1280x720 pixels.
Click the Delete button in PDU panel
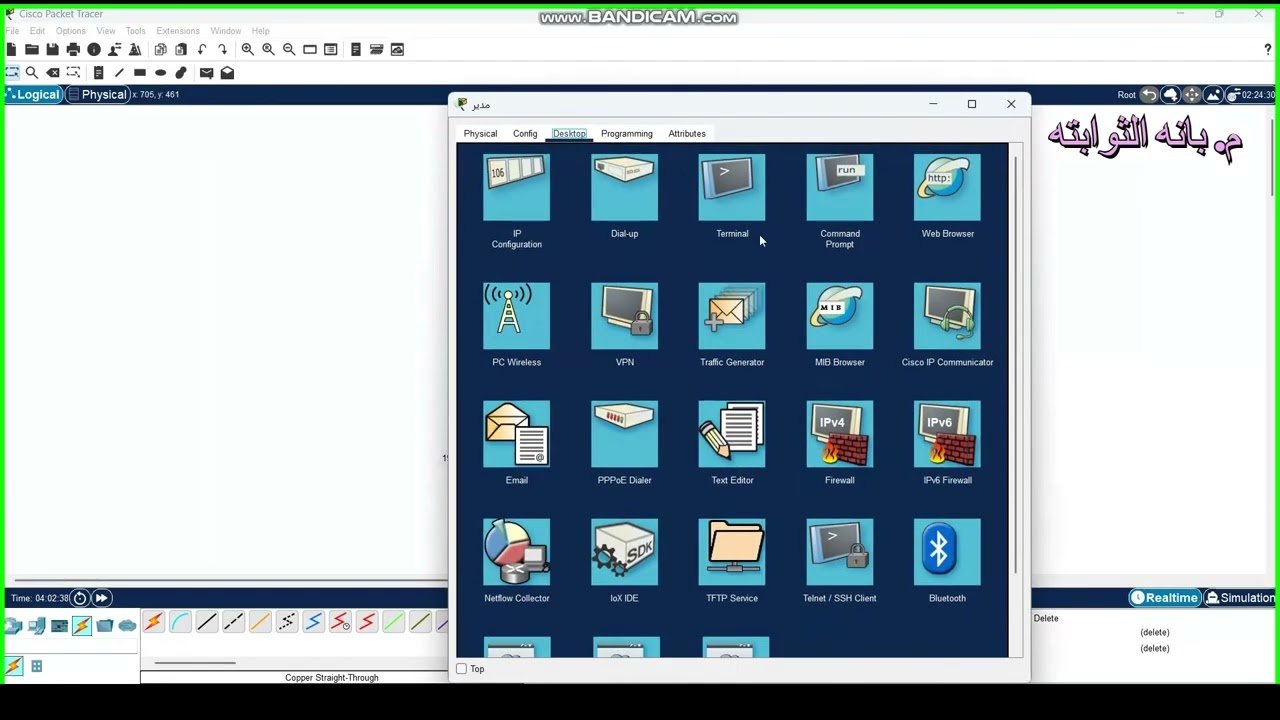(x=1046, y=618)
